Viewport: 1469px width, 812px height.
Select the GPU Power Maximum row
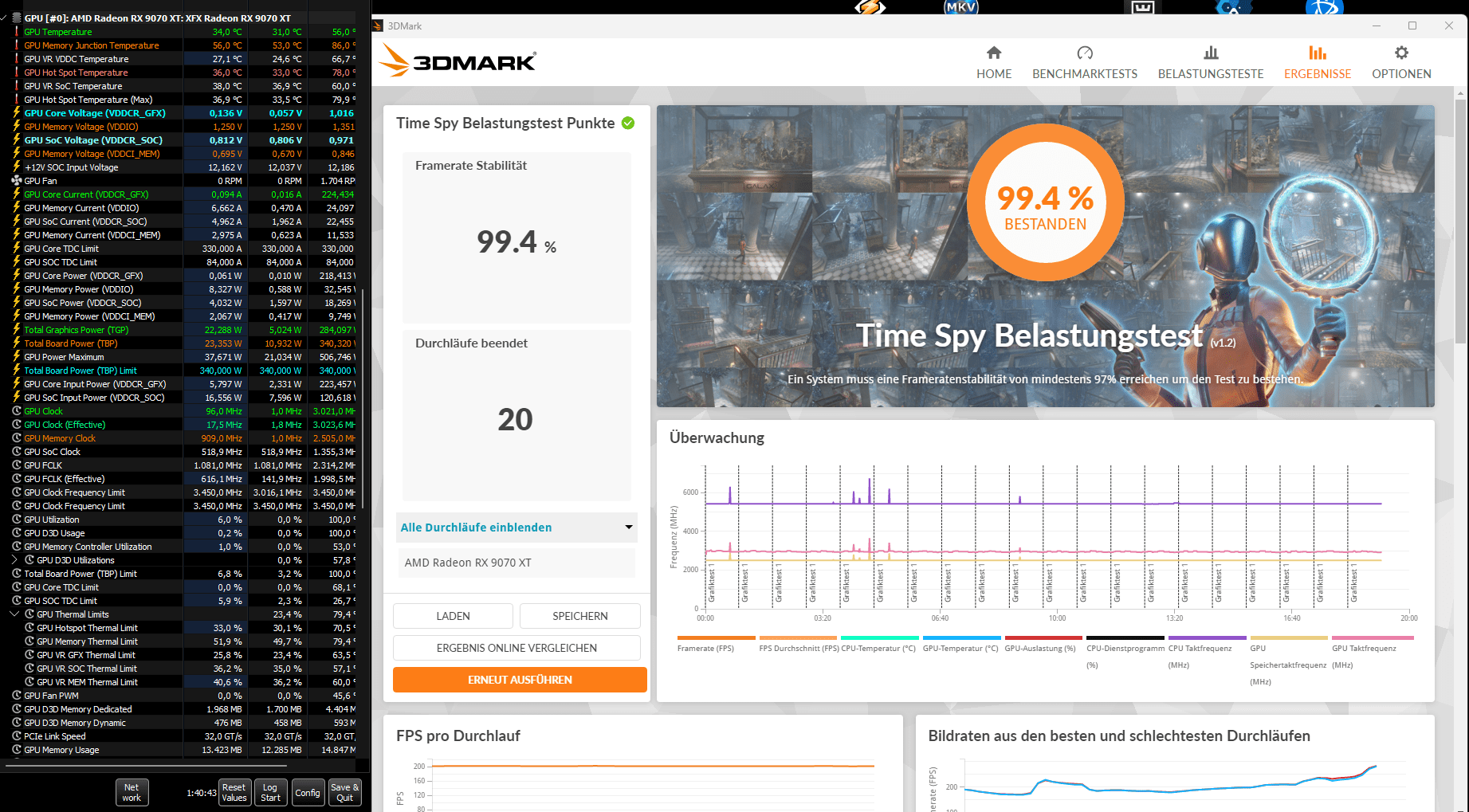[182, 357]
